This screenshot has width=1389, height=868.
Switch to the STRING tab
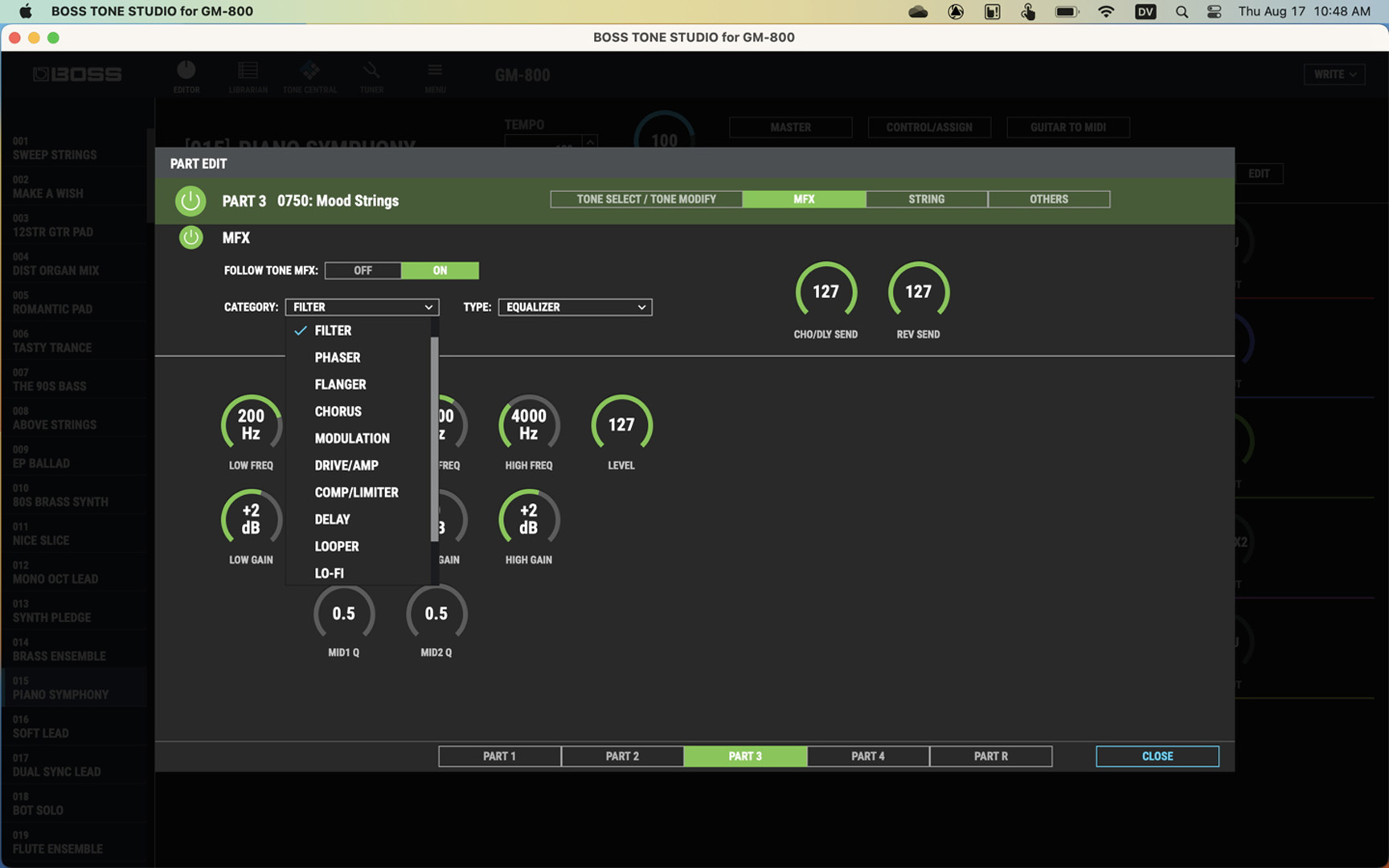point(926,199)
